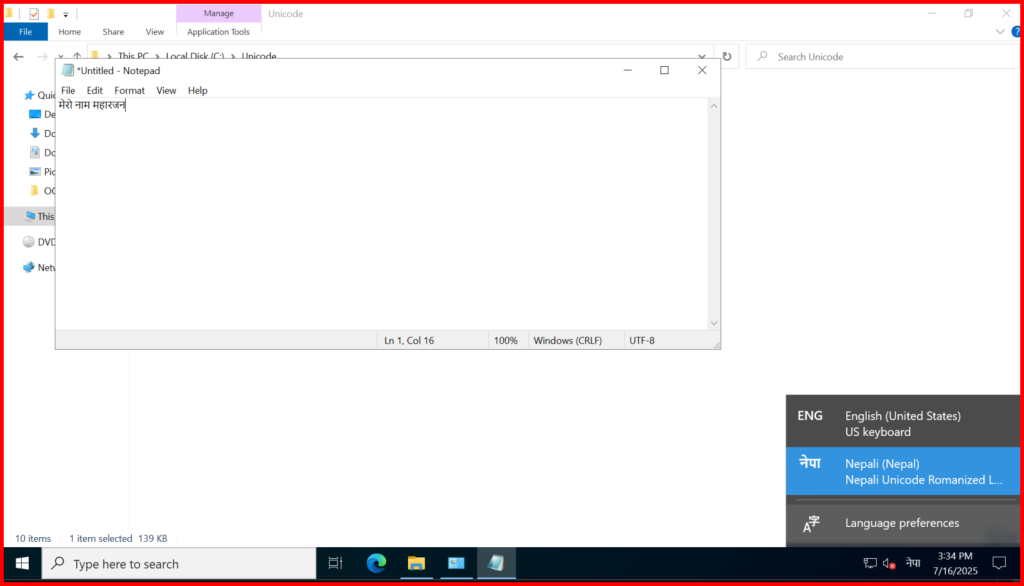The image size is (1024, 586).
Task: Click the Notepad title bar icon
Action: pyautogui.click(x=68, y=71)
